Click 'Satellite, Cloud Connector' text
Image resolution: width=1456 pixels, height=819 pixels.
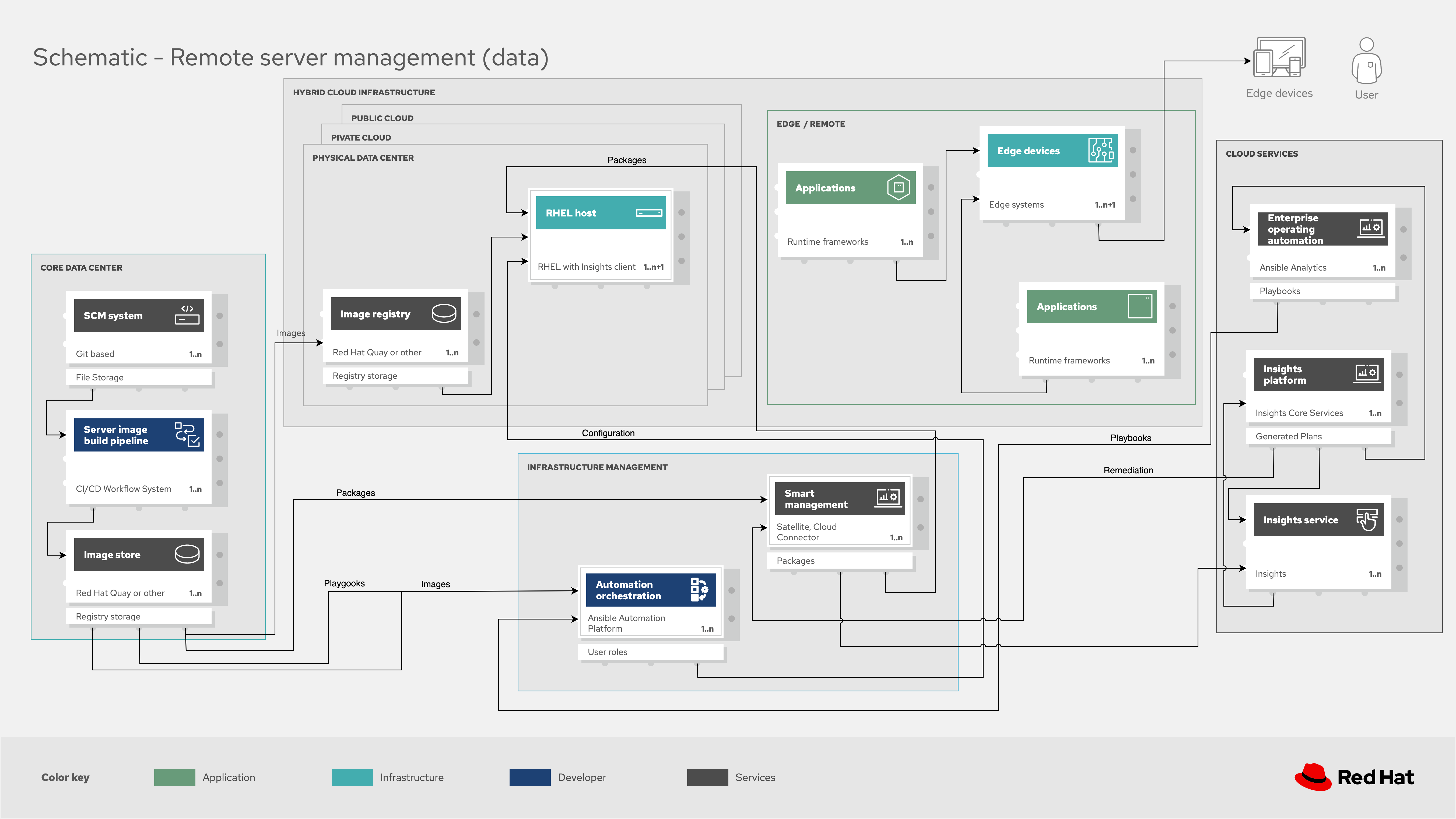pos(806,532)
